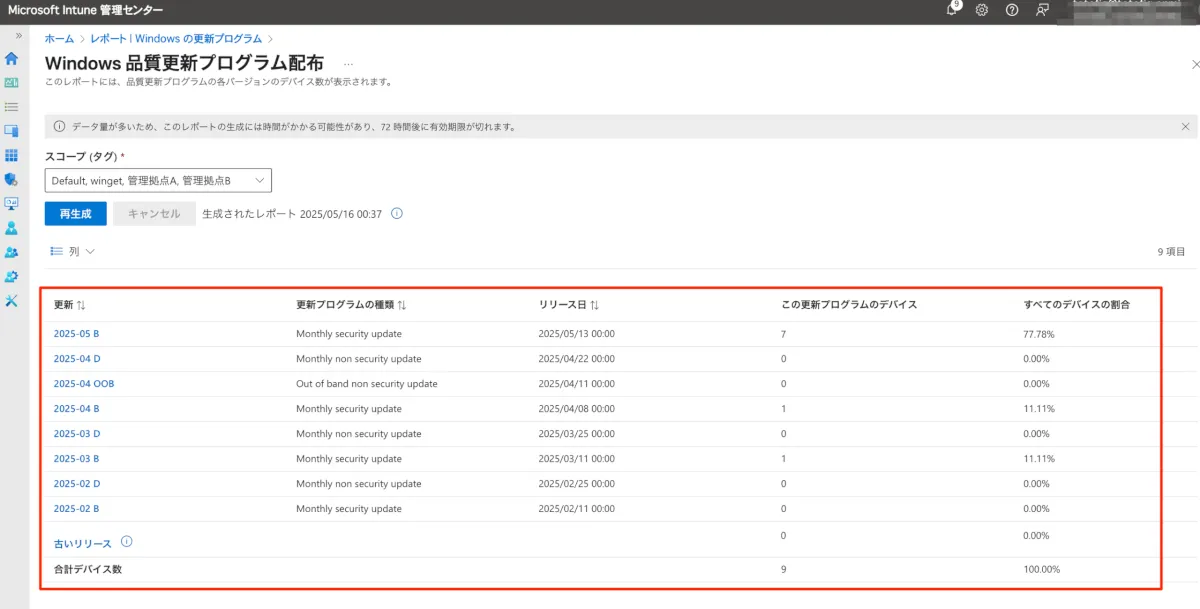This screenshot has height=609, width=1200.
Task: Open the Devices icon in the sidebar
Action: point(12,131)
